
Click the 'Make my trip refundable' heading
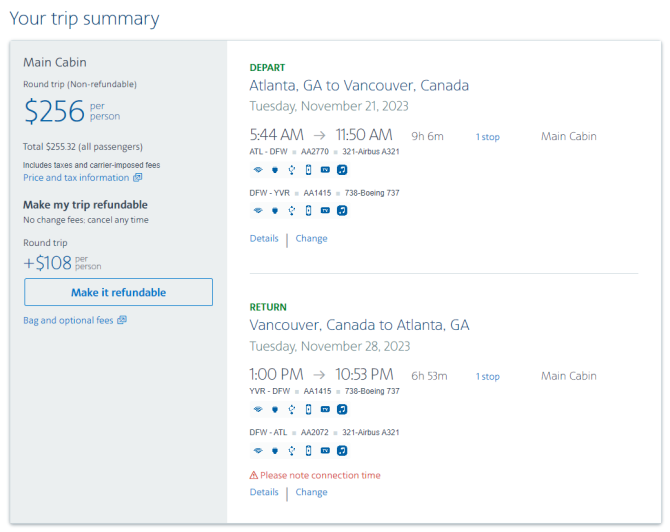(x=85, y=205)
